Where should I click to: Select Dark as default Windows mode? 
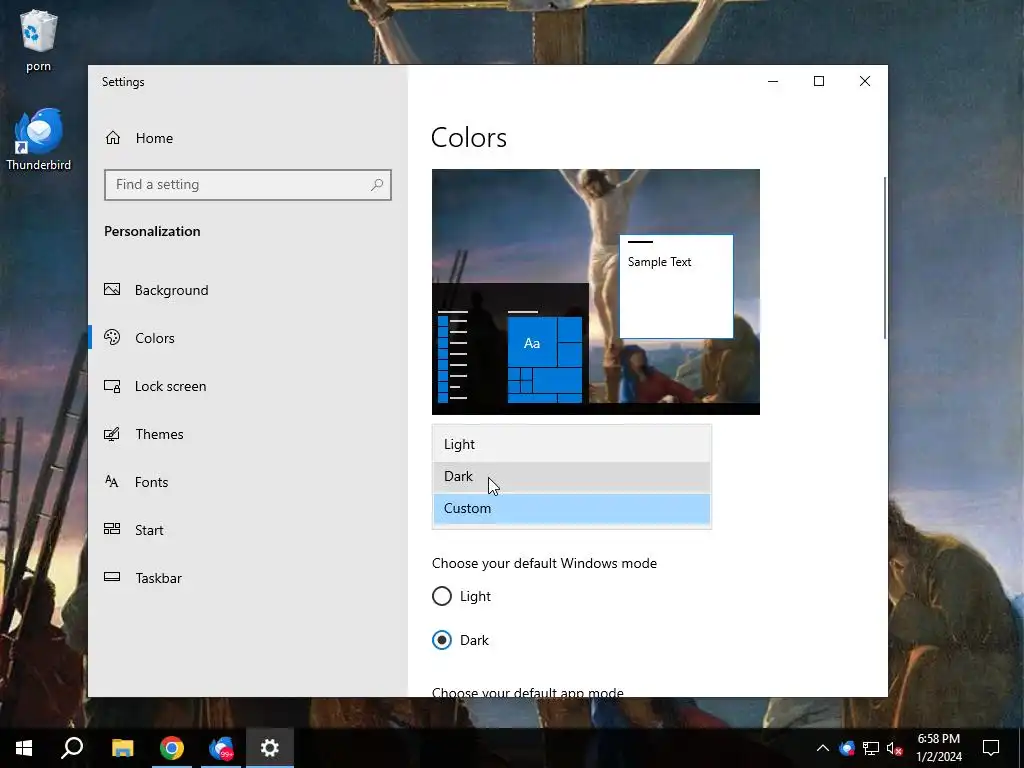coord(460,640)
